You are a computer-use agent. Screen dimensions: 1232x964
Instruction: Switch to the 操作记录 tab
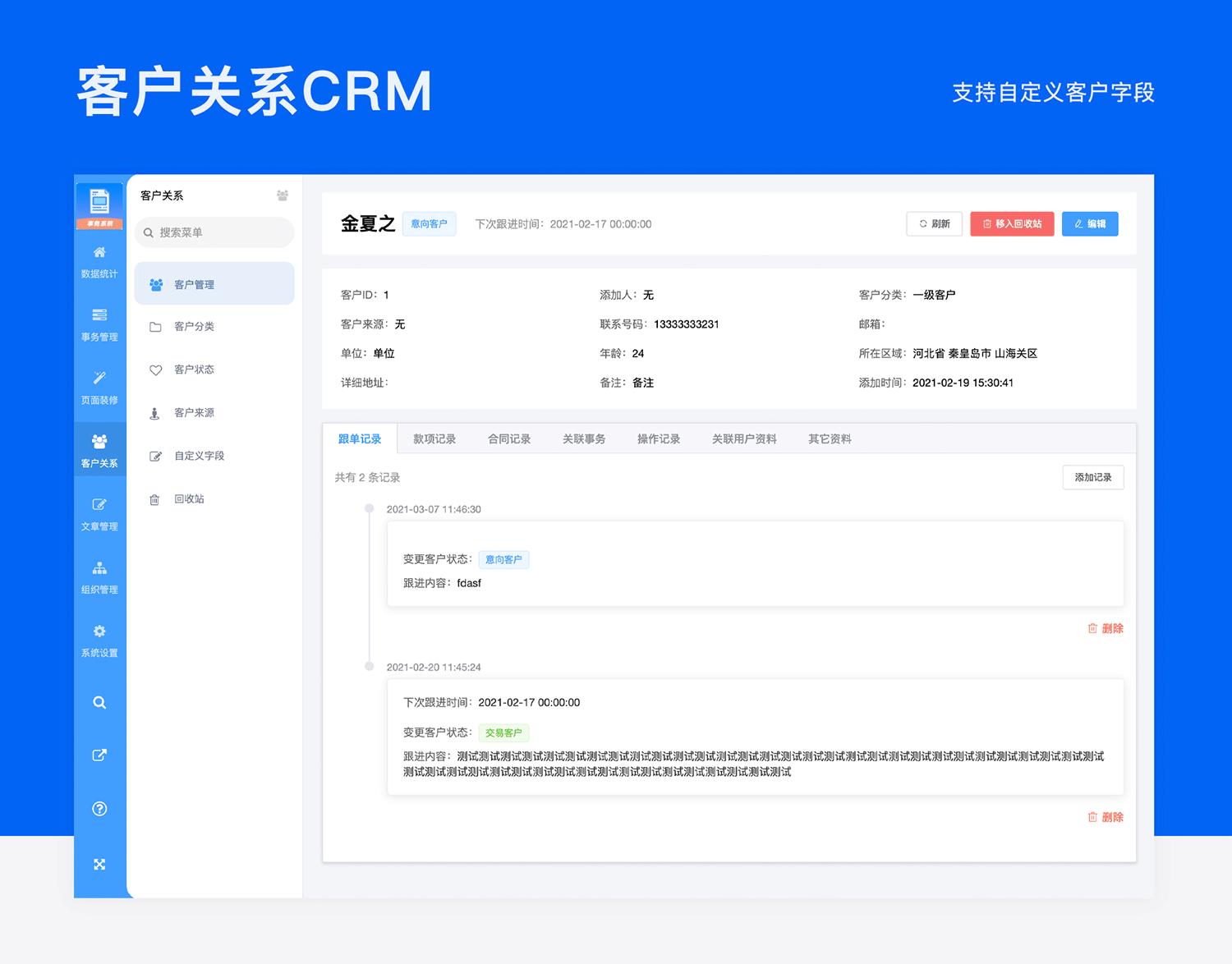click(x=659, y=439)
